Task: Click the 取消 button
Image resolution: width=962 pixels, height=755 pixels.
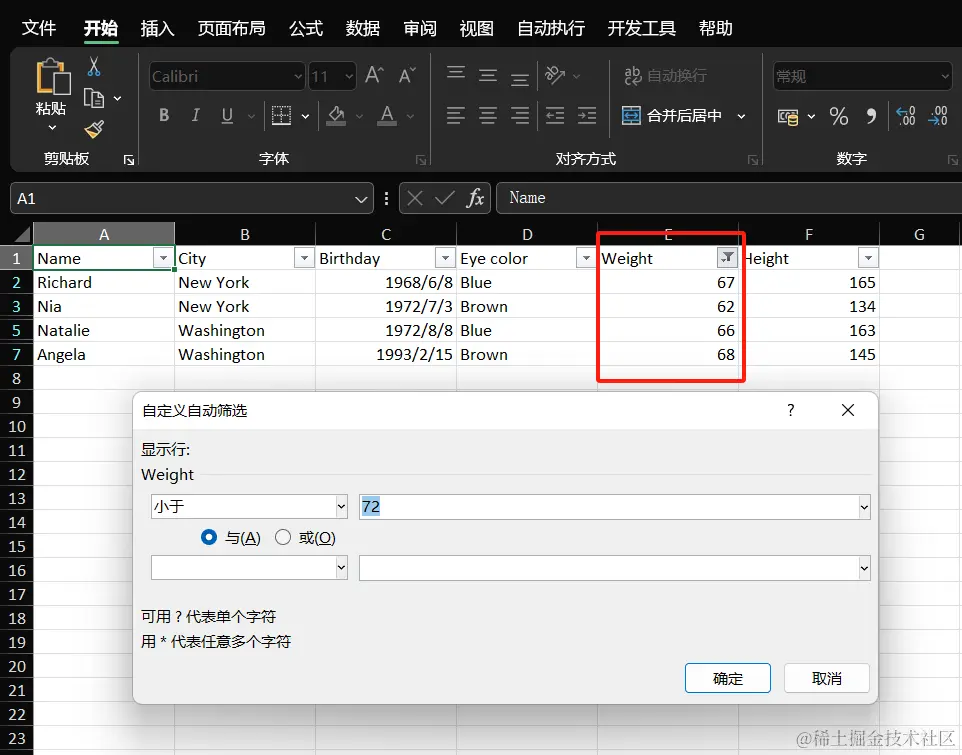Action: 826,678
